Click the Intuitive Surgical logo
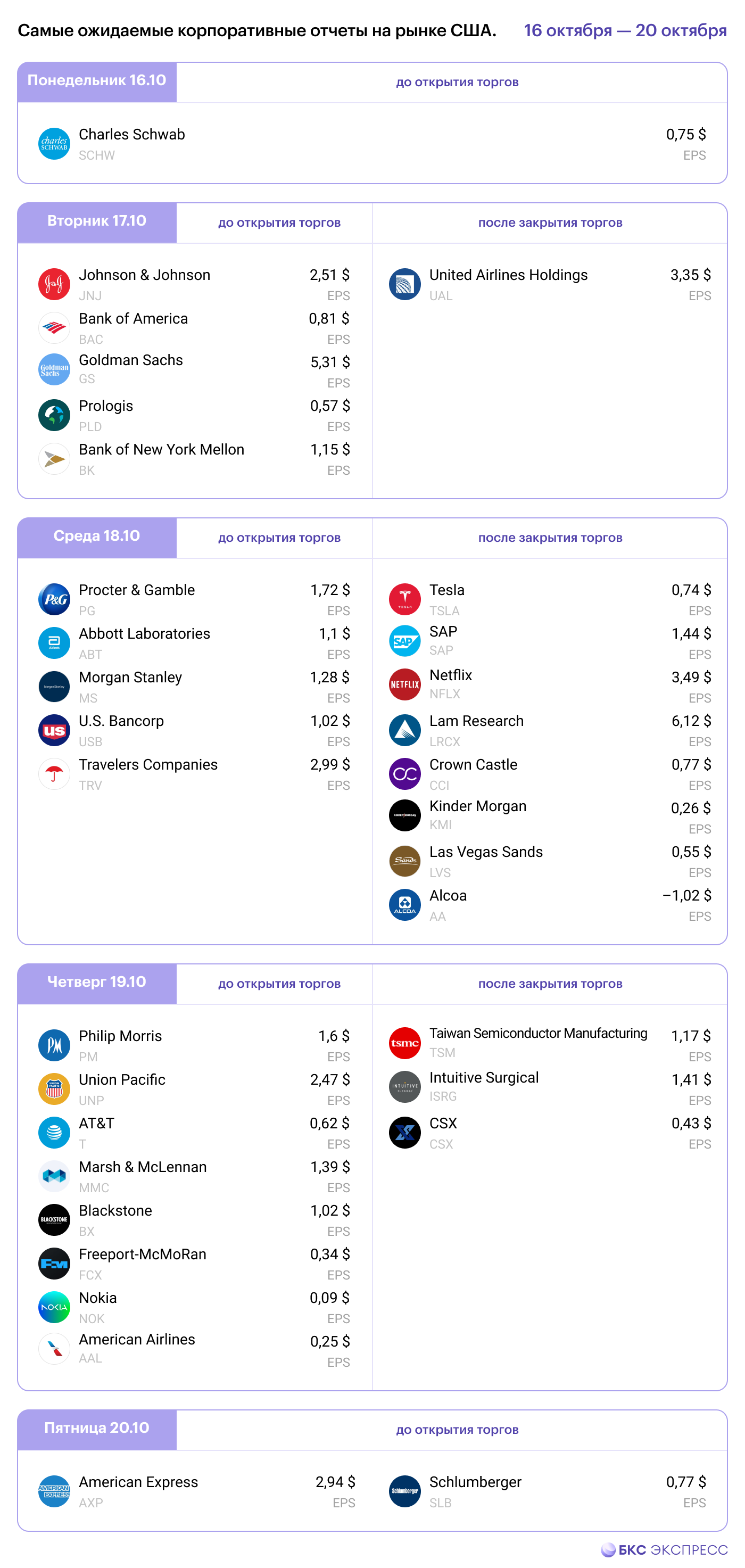Image resolution: width=745 pixels, height=1568 pixels. (405, 1087)
